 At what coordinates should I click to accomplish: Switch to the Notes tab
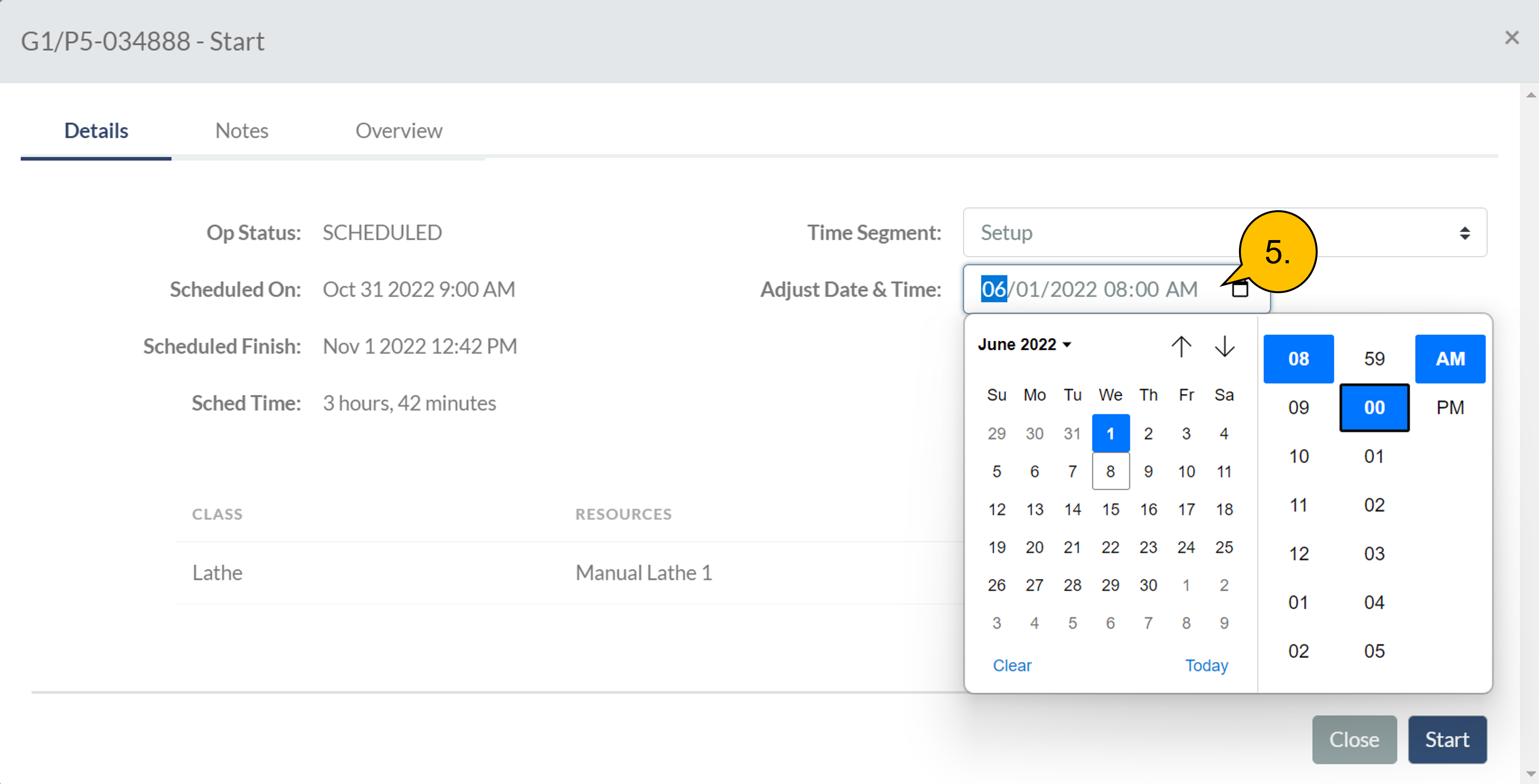[x=241, y=131]
